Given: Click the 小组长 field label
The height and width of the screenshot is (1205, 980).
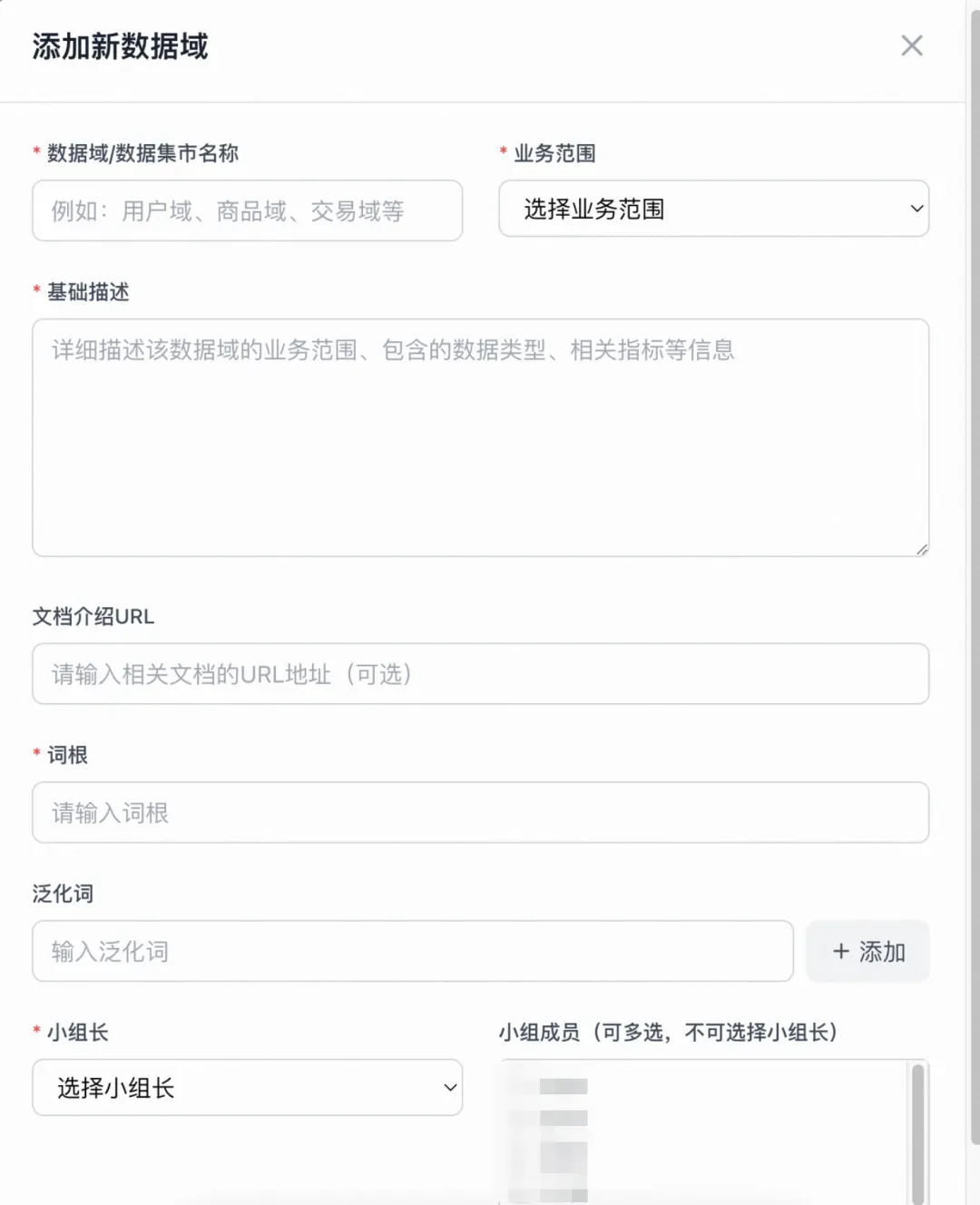Looking at the screenshot, I should 78,1033.
